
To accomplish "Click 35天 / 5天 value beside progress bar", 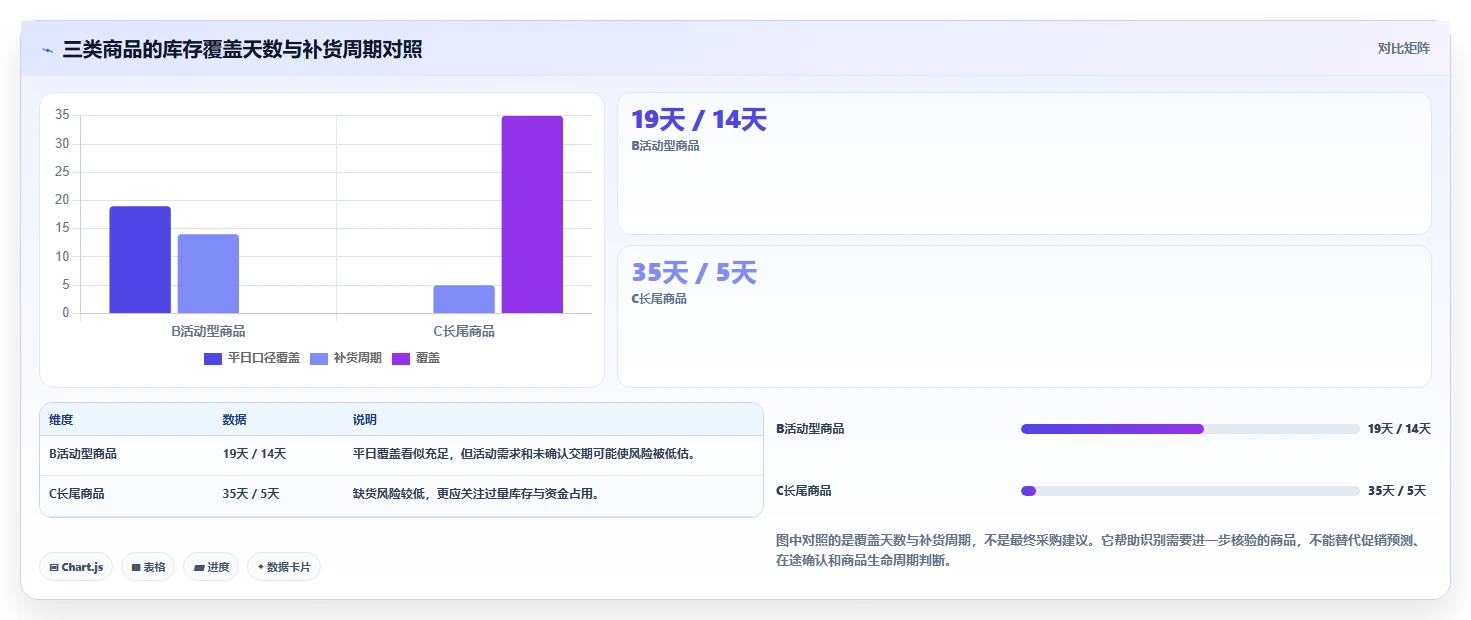I will click(x=1396, y=491).
